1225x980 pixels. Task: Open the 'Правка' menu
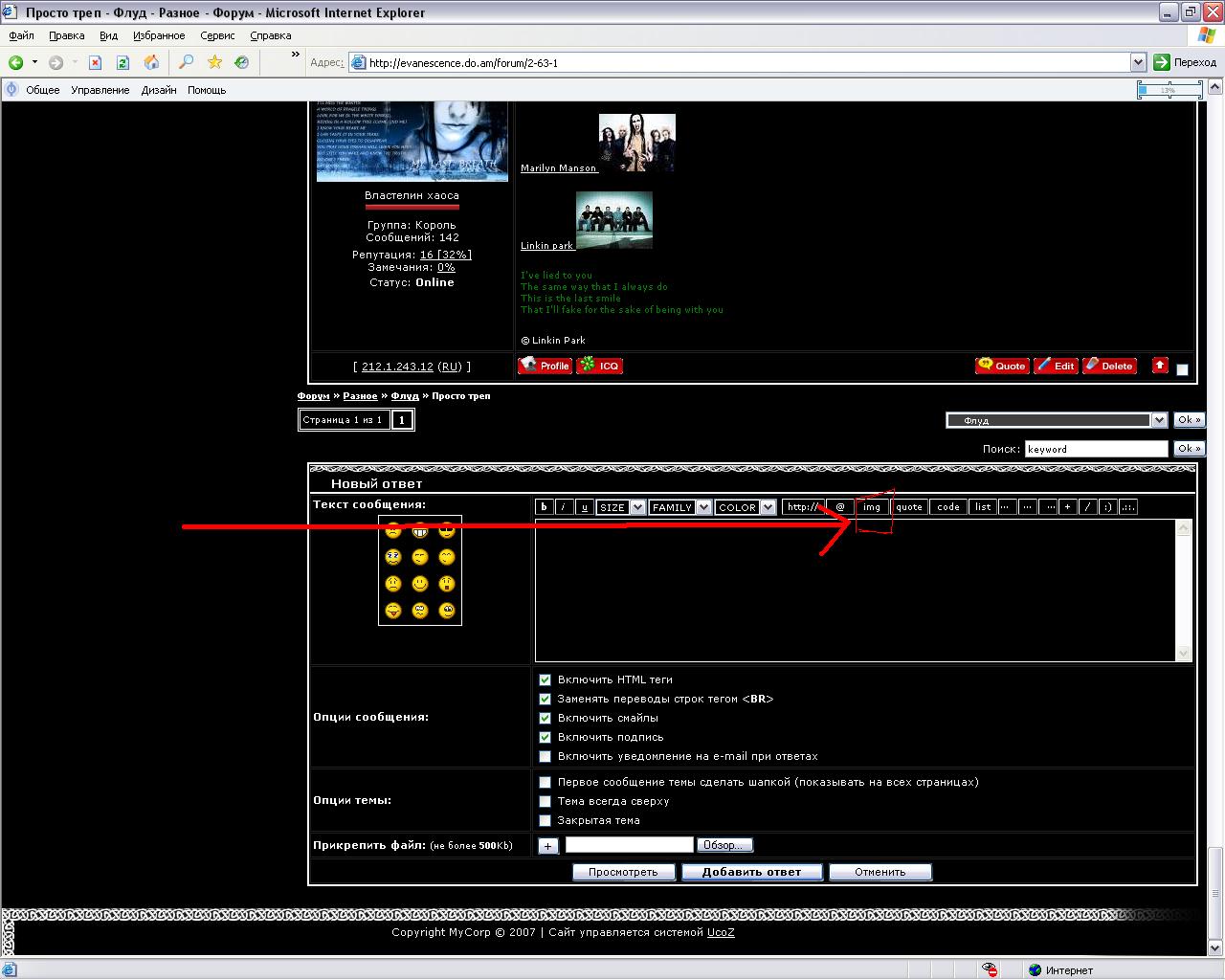pos(66,35)
